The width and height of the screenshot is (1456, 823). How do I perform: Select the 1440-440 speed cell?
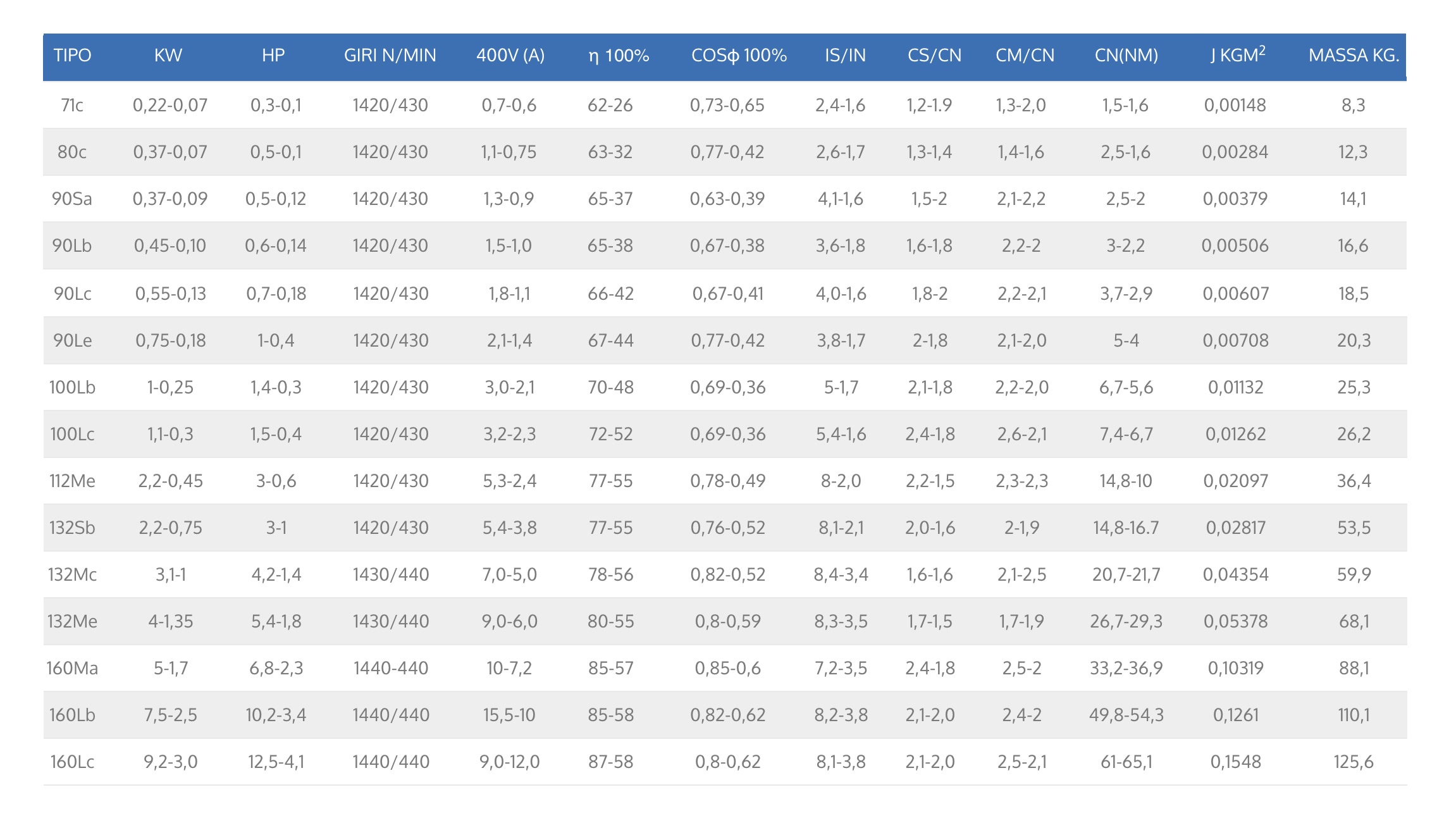391,668
